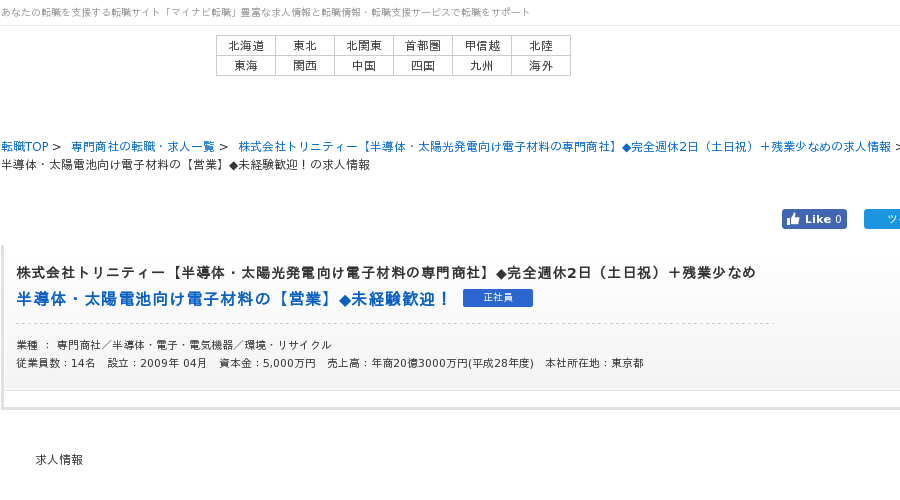Go to 転職TOP breadcrumb link
Image resolution: width=900 pixels, height=500 pixels.
click(25, 146)
